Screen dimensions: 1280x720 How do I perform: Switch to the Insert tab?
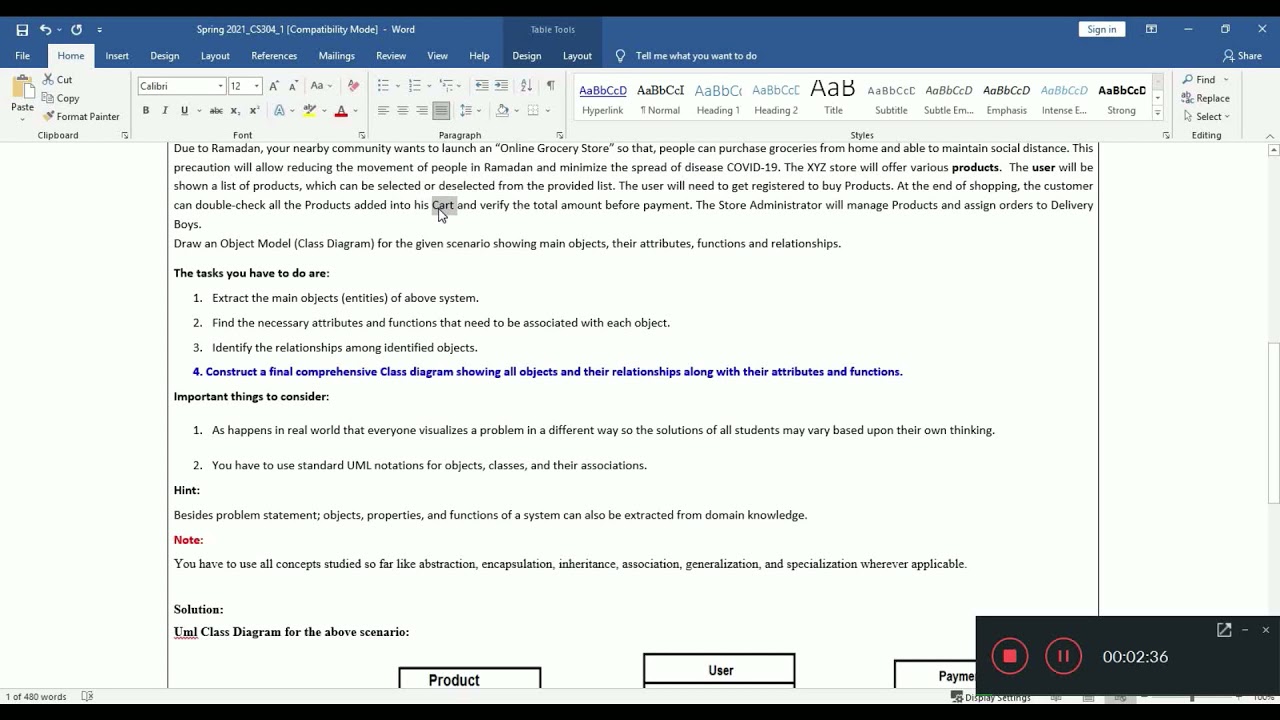tap(117, 56)
